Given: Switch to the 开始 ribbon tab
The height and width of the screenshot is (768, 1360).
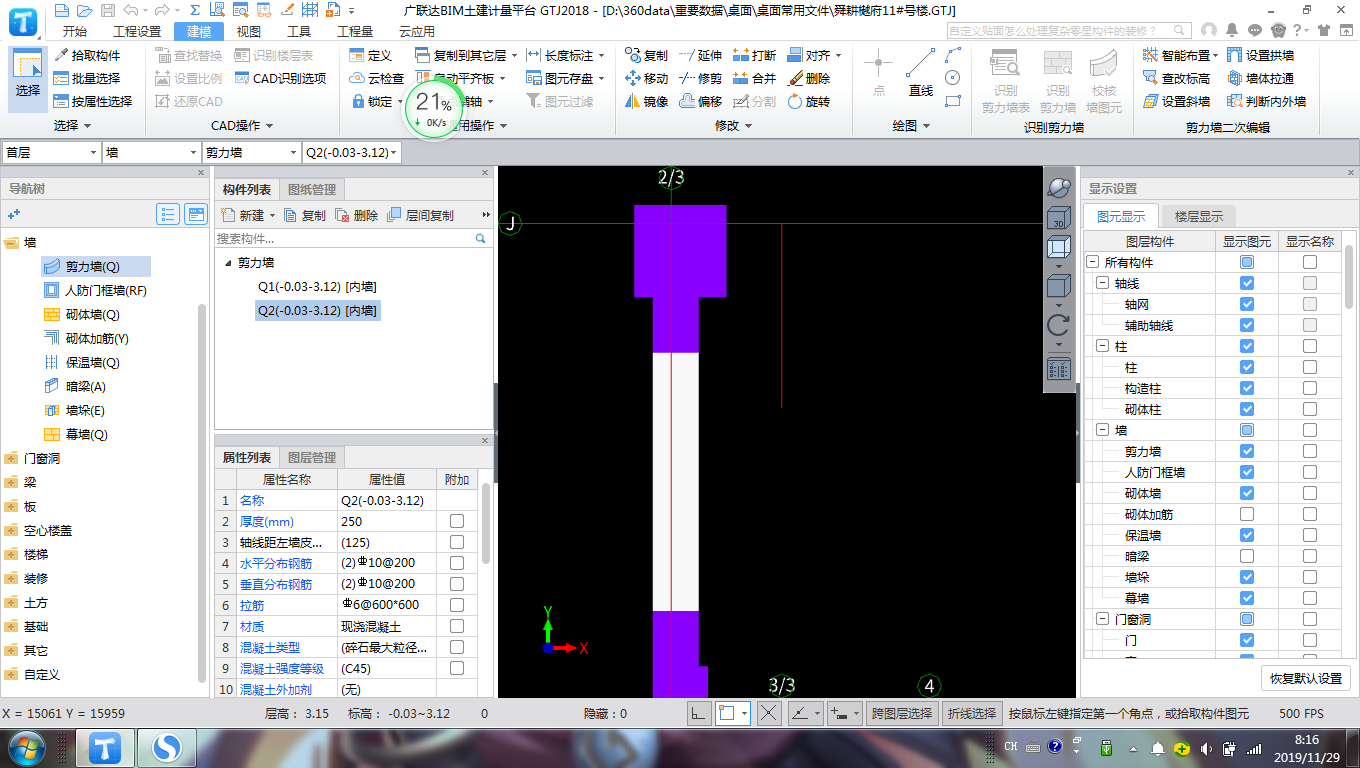Looking at the screenshot, I should (75, 31).
